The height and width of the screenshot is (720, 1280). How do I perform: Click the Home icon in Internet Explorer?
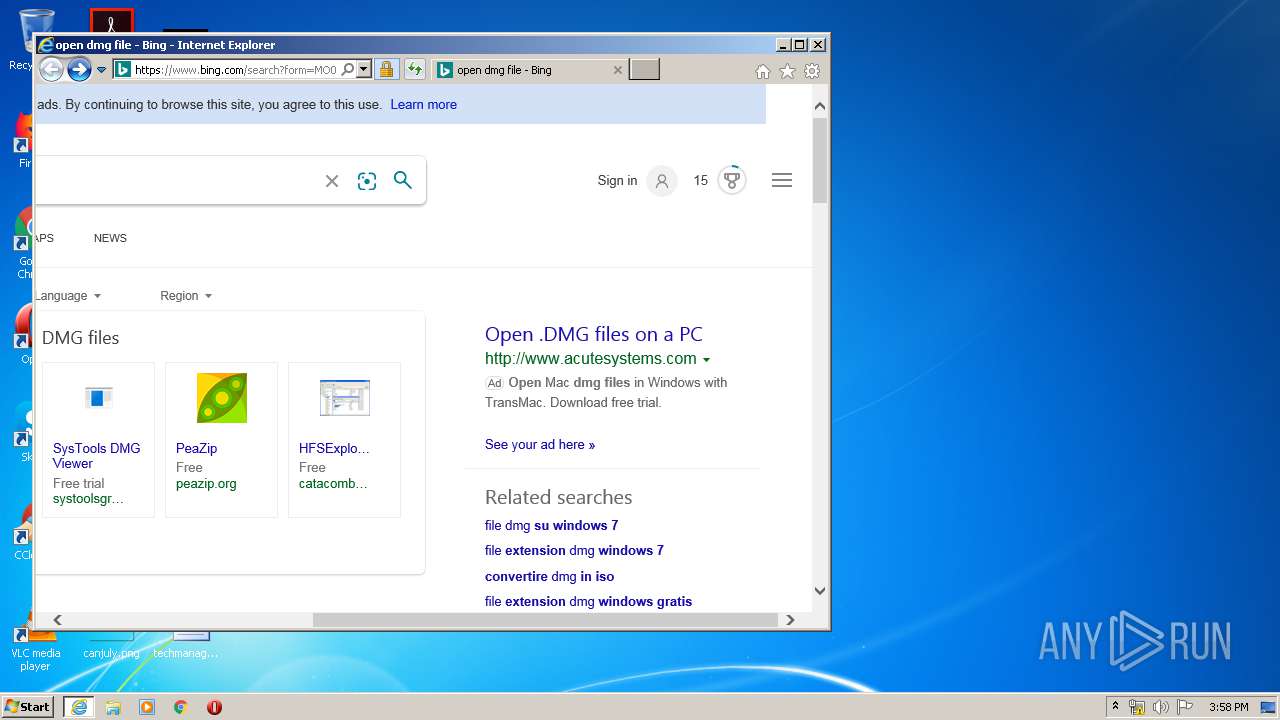pyautogui.click(x=763, y=71)
